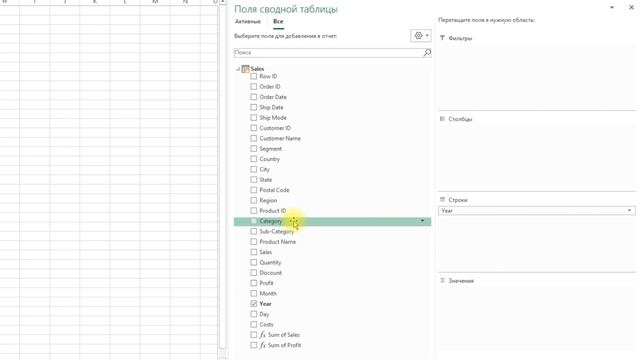This screenshot has height=360, width=640.
Task: Open the task pane options arrow
Action: pos(612,7)
